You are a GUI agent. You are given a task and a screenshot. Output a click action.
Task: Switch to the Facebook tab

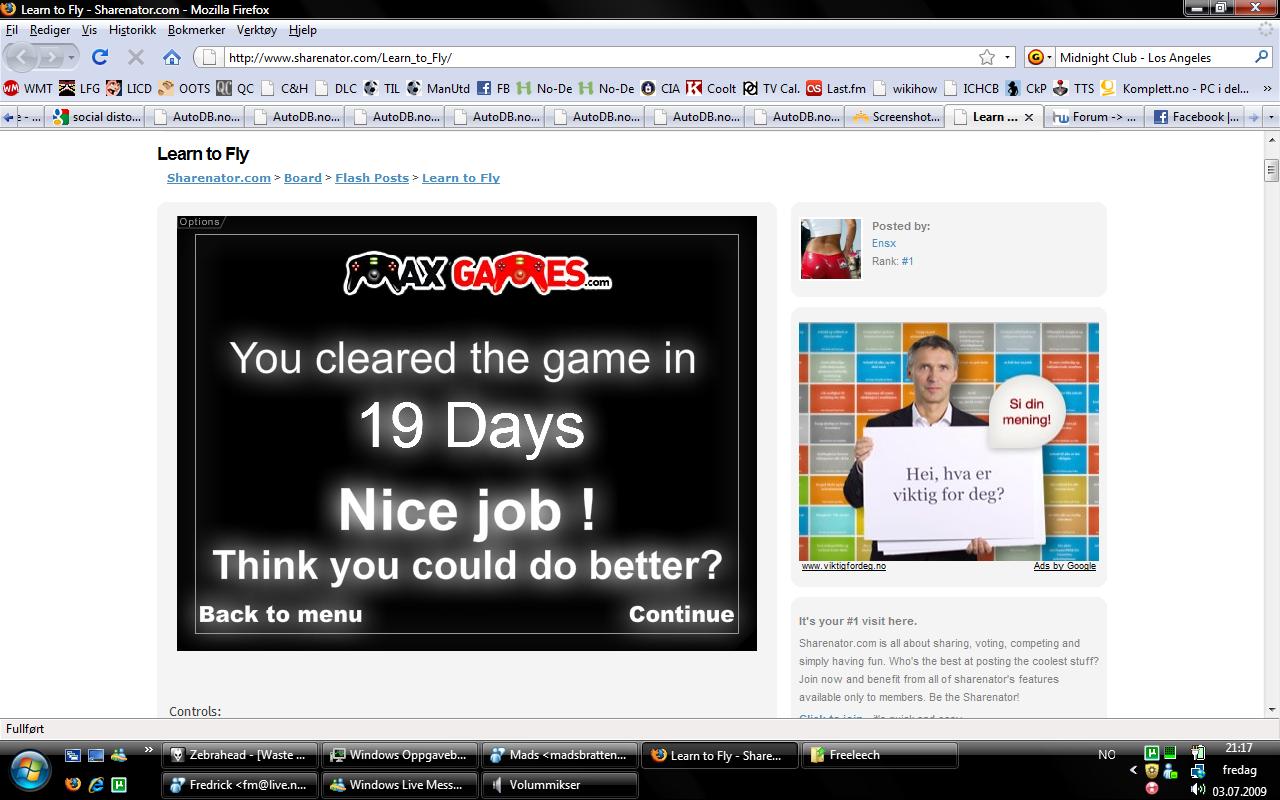1195,117
